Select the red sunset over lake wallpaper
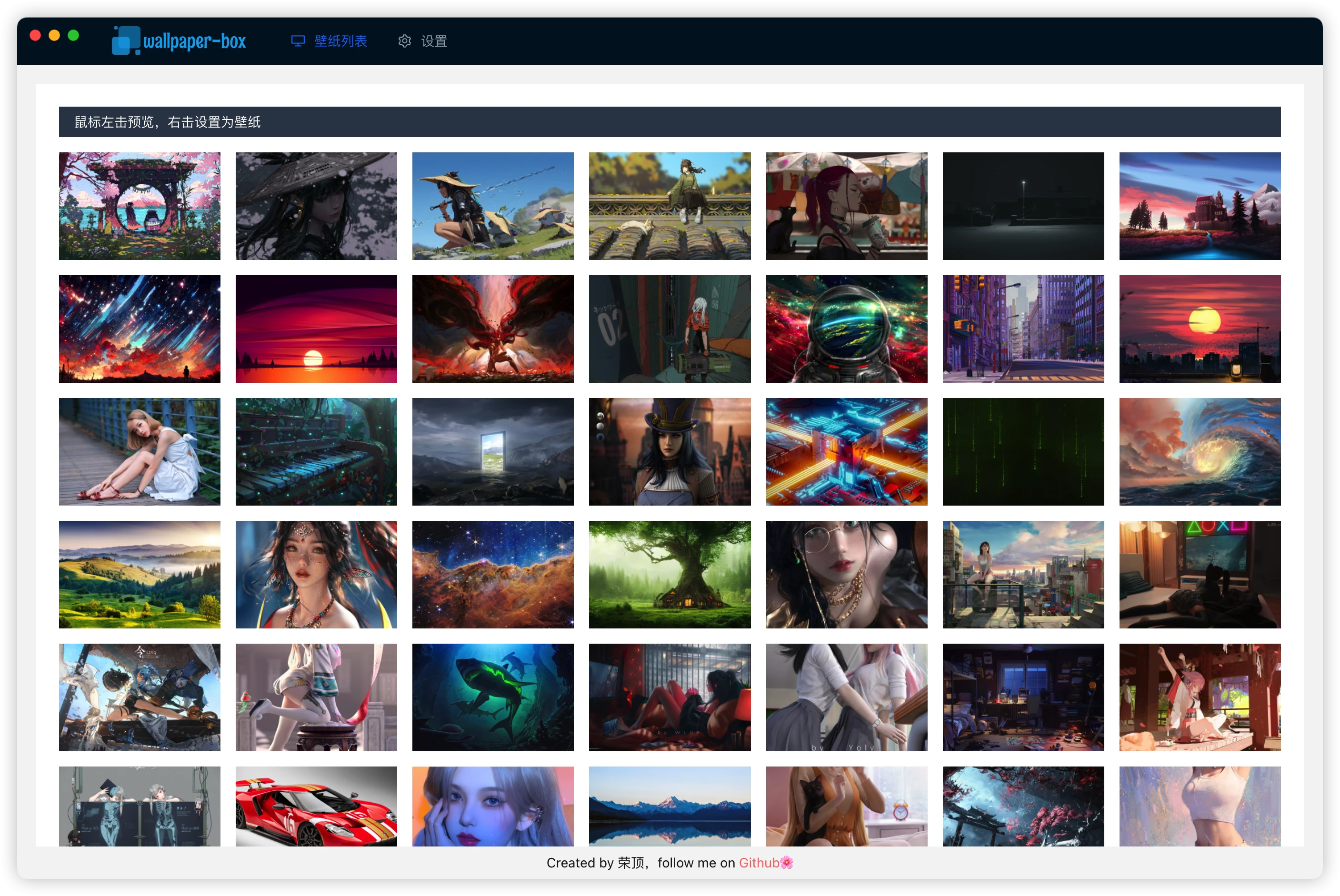 [316, 329]
